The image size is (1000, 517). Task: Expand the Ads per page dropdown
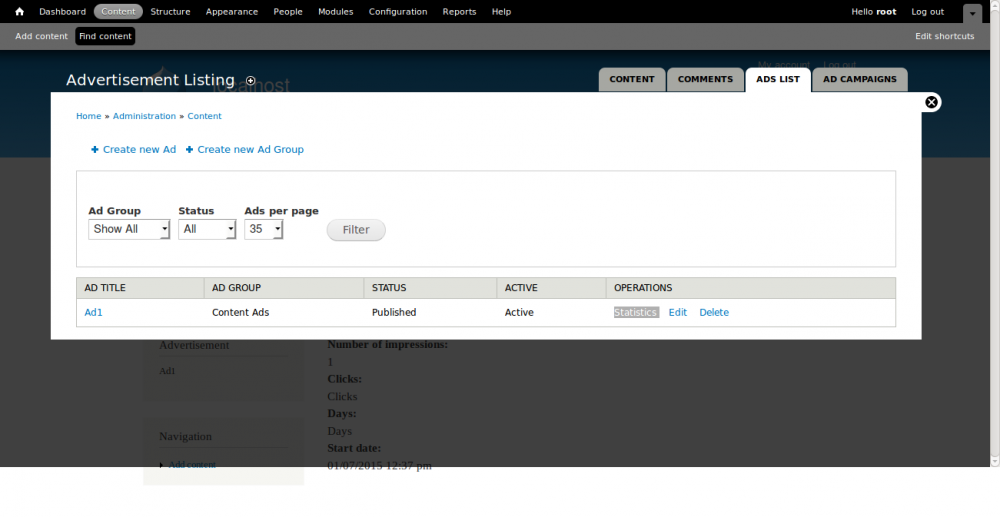(x=264, y=229)
